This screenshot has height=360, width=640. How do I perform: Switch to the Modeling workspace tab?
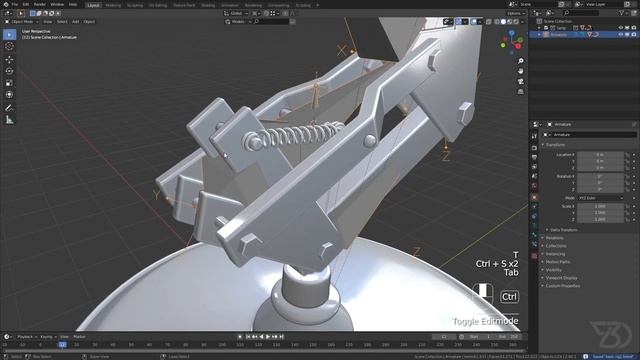click(113, 5)
